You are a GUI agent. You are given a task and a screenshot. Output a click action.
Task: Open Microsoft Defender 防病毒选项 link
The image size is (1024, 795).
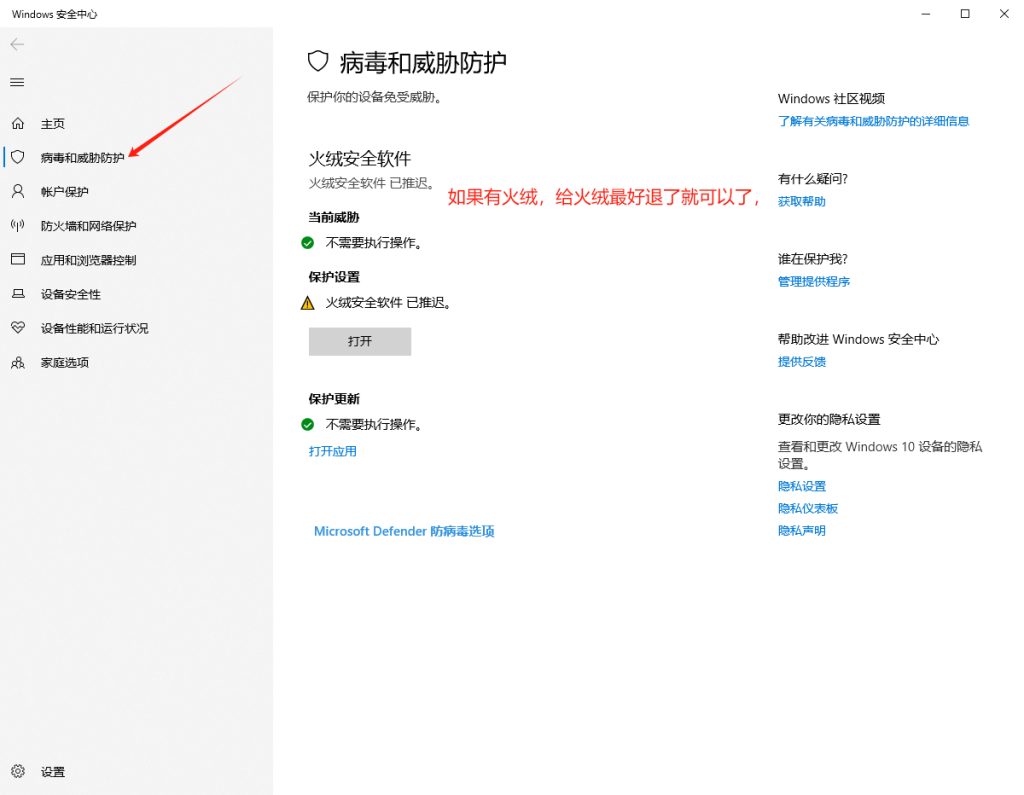pyautogui.click(x=404, y=531)
